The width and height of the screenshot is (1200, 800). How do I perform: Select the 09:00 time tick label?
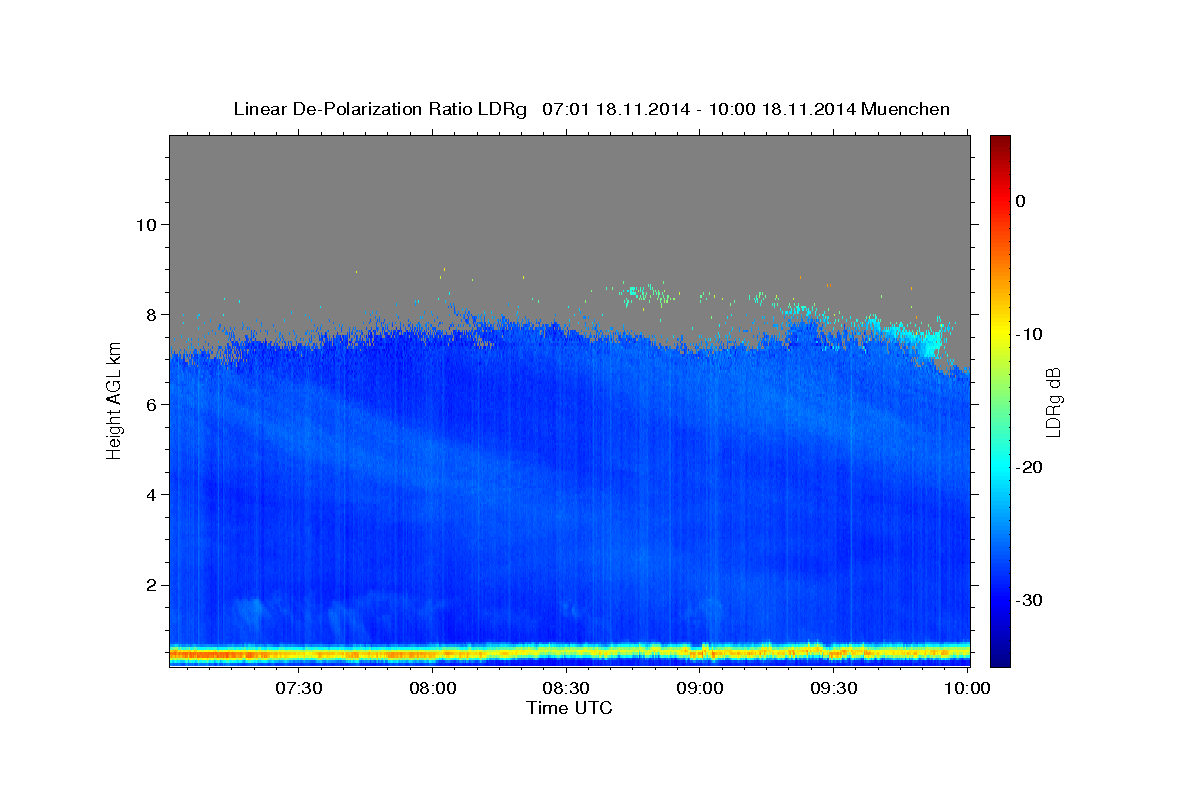[700, 688]
